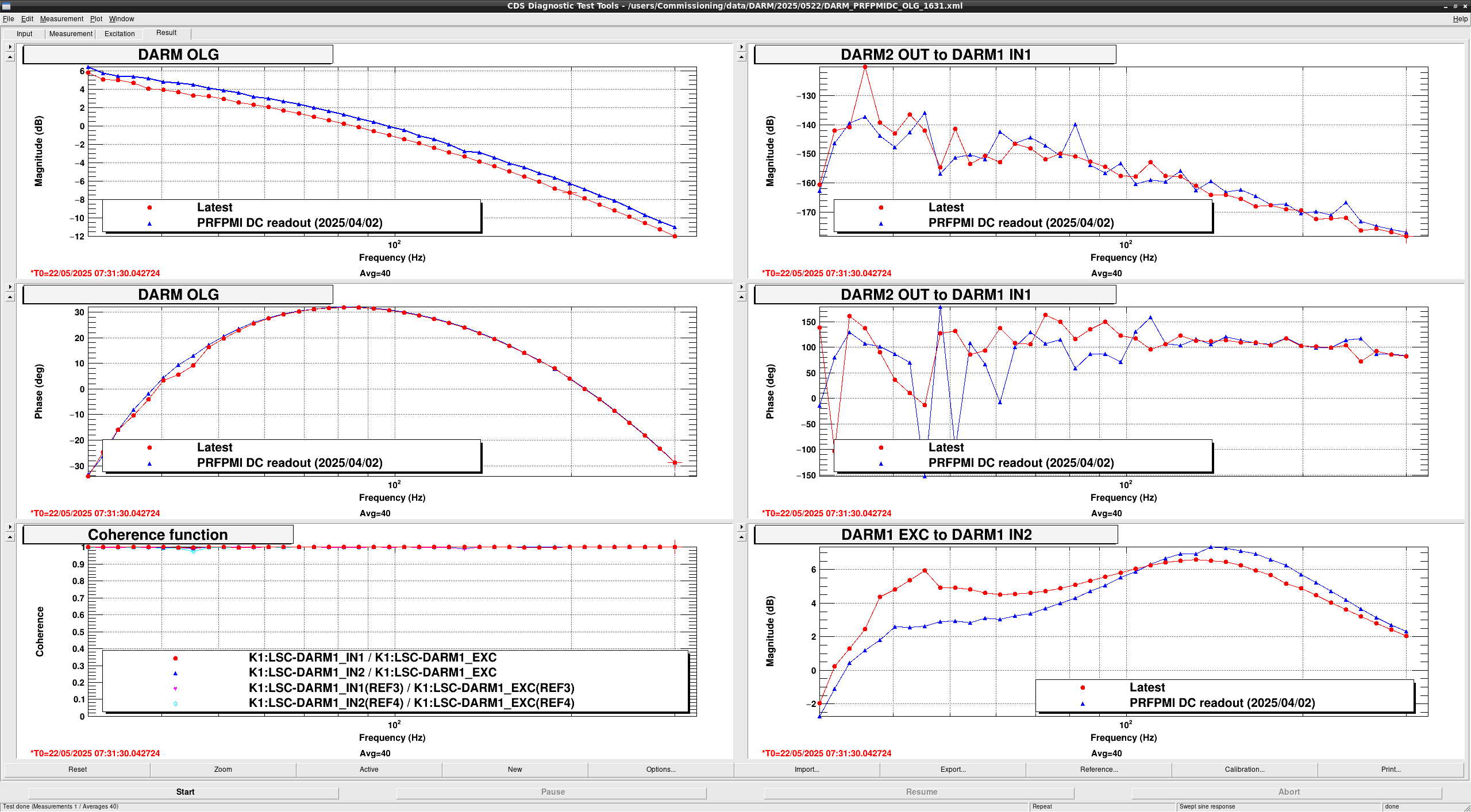The image size is (1471, 812).
Task: Open the Help menu
Action: [x=1460, y=19]
